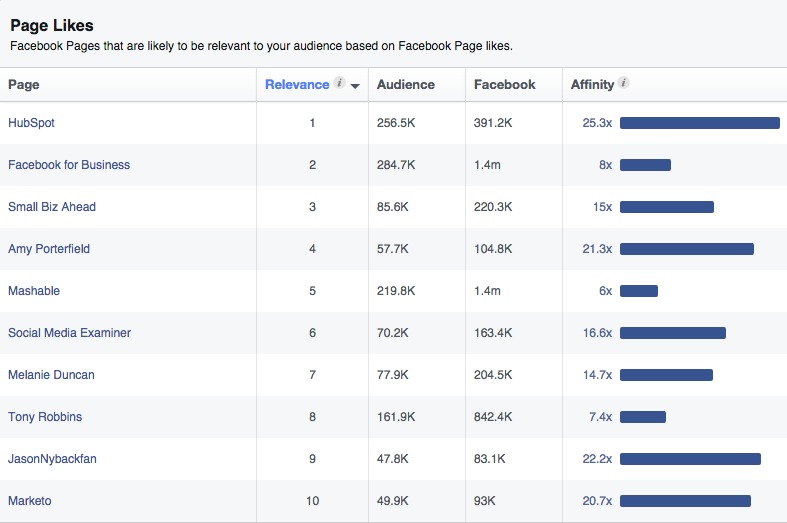Select Facebook value 83.1K
Image resolution: width=787 pixels, height=523 pixels.
[489, 459]
